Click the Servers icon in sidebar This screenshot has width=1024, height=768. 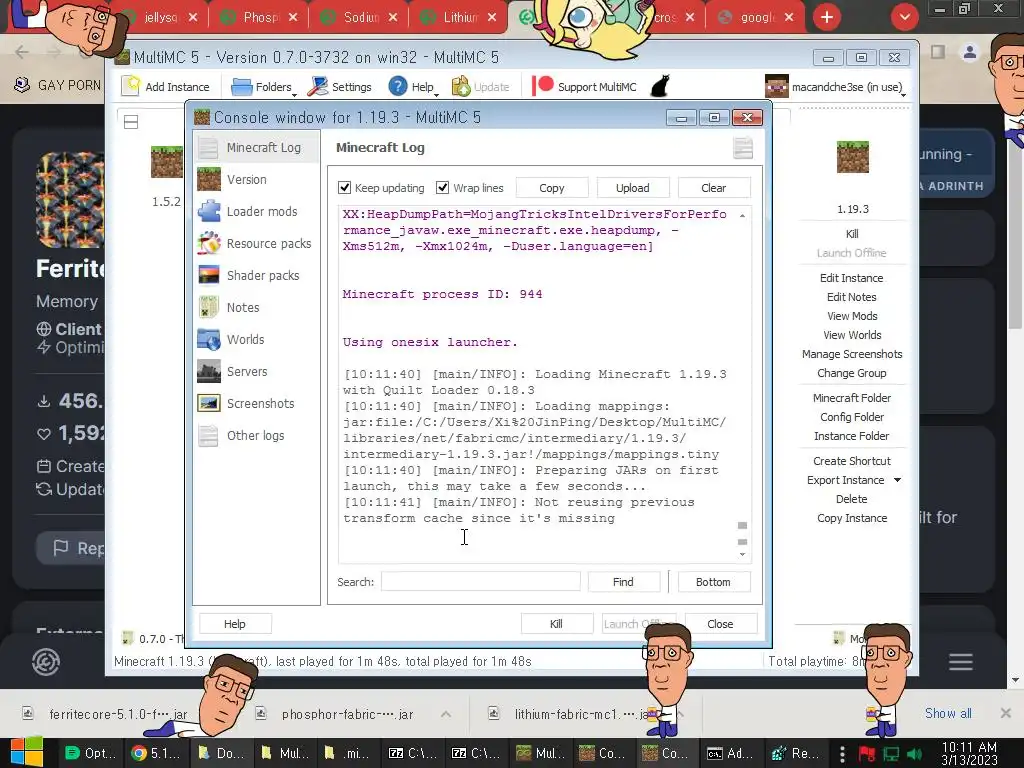pos(209,372)
